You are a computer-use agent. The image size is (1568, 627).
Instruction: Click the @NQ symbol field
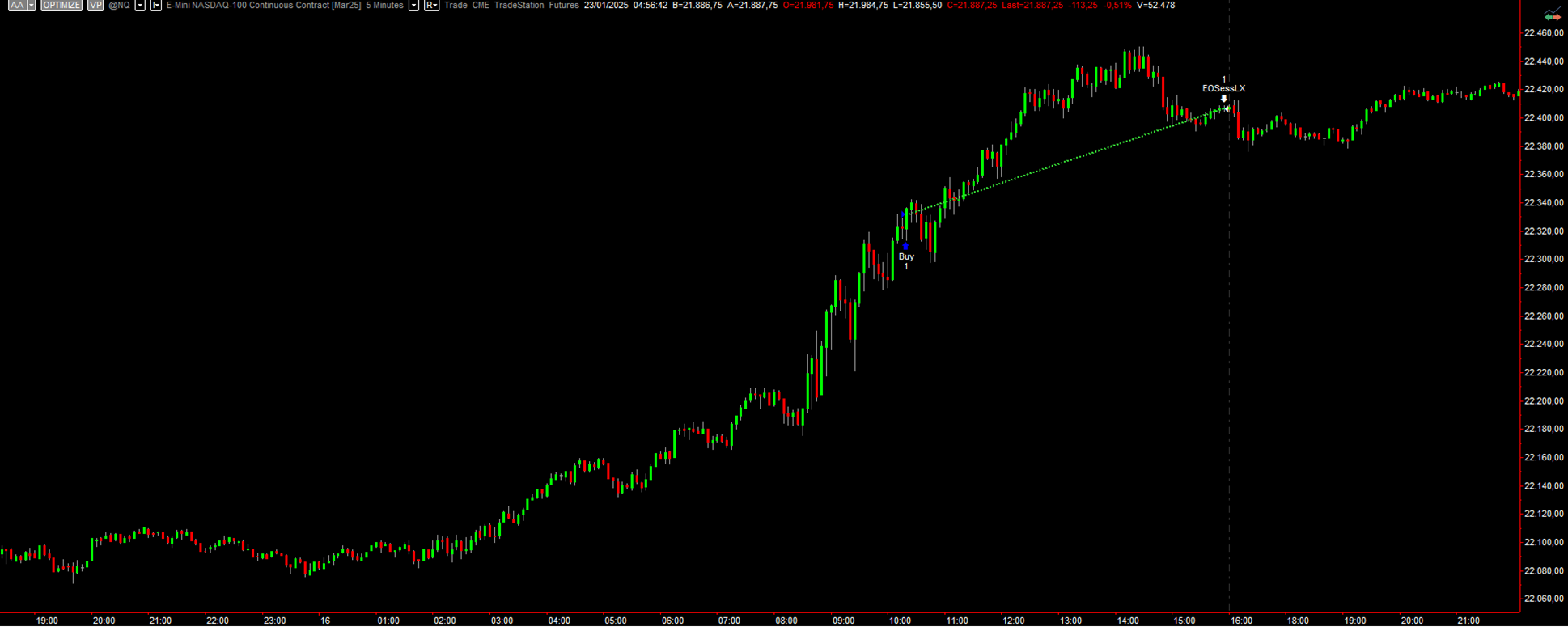pos(119,6)
